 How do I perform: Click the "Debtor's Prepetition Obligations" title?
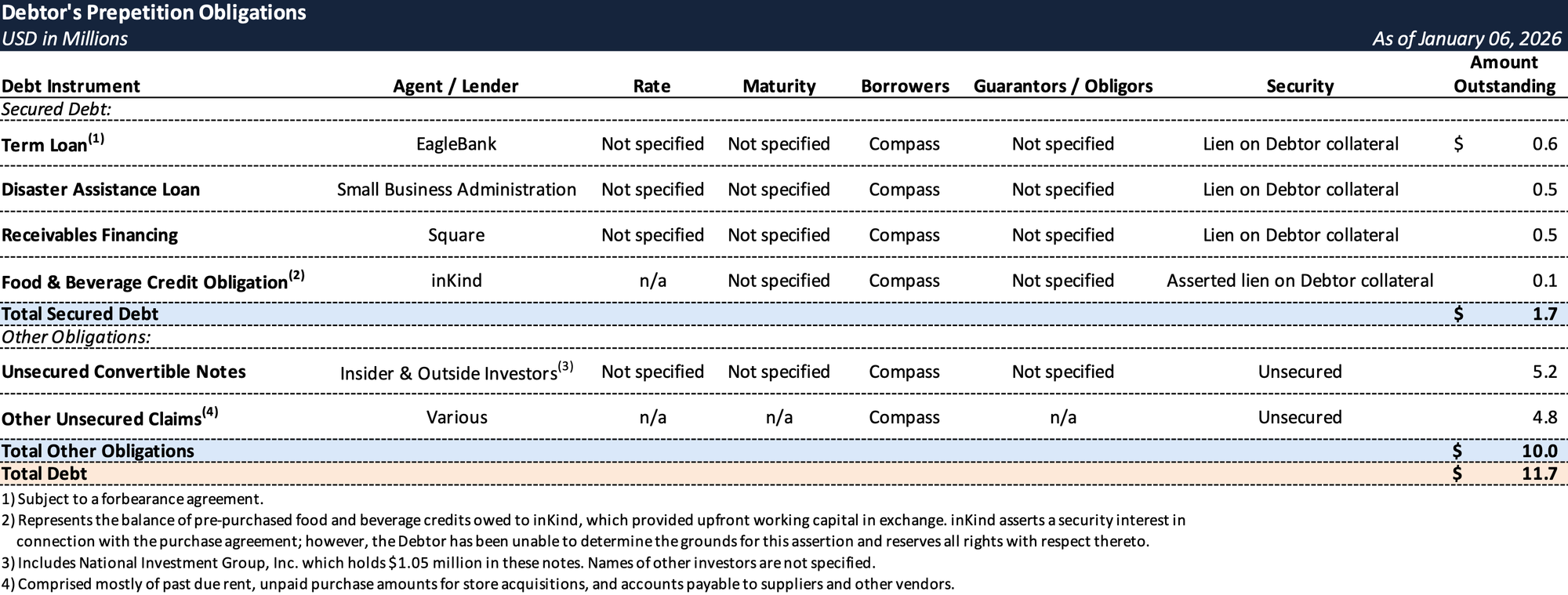click(x=154, y=13)
